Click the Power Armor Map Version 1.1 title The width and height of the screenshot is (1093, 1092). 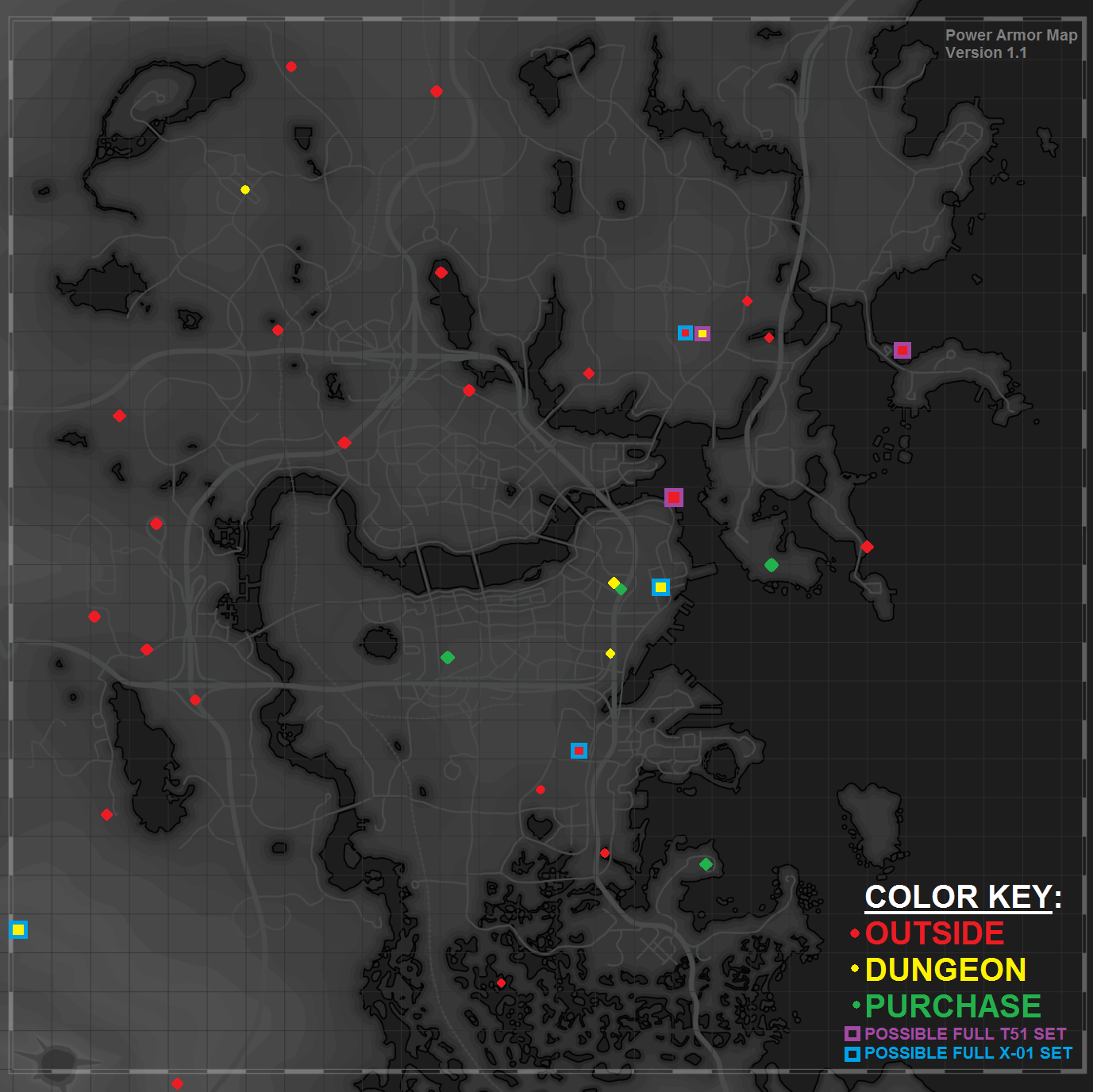[1010, 44]
